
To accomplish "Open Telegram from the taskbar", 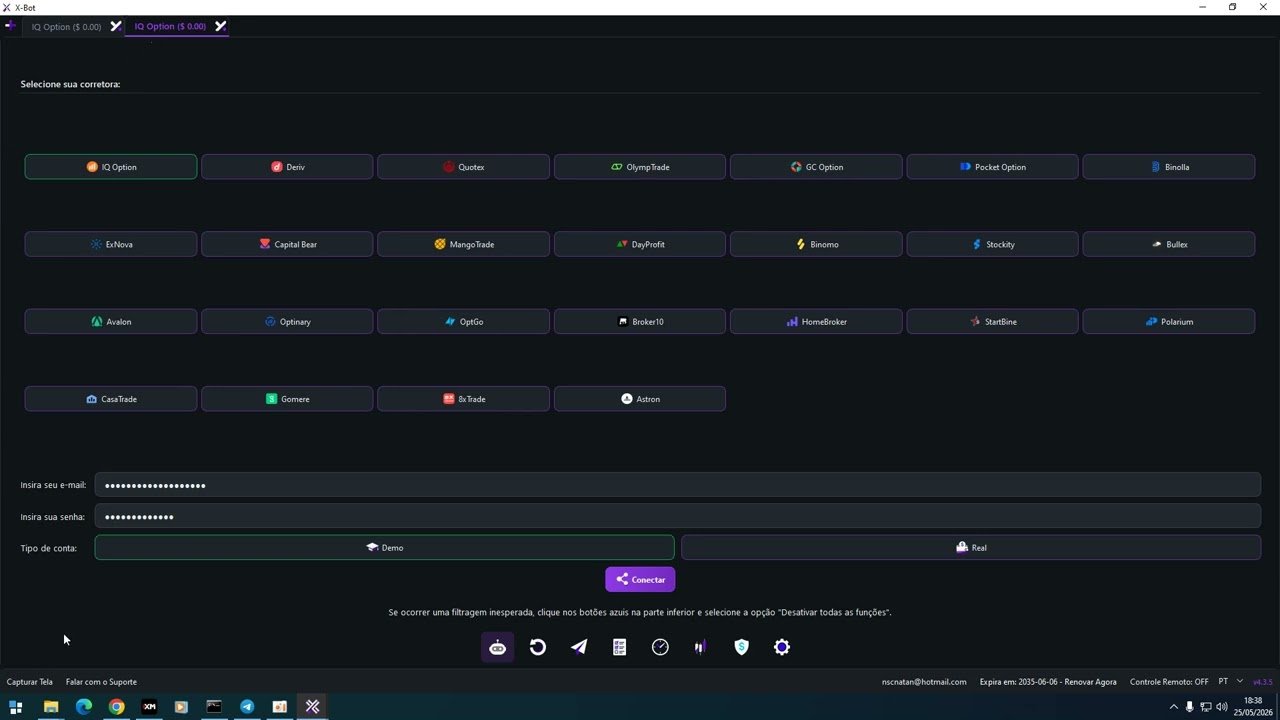I will pyautogui.click(x=247, y=707).
